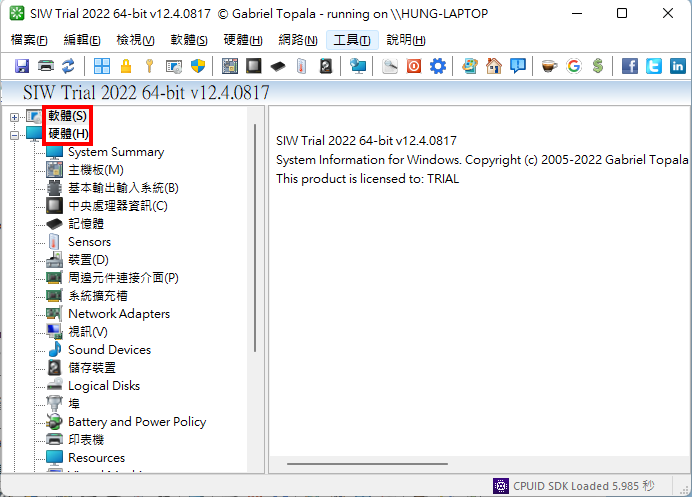The height and width of the screenshot is (500, 696).
Task: Click the key toolbar icon
Action: [150, 67]
